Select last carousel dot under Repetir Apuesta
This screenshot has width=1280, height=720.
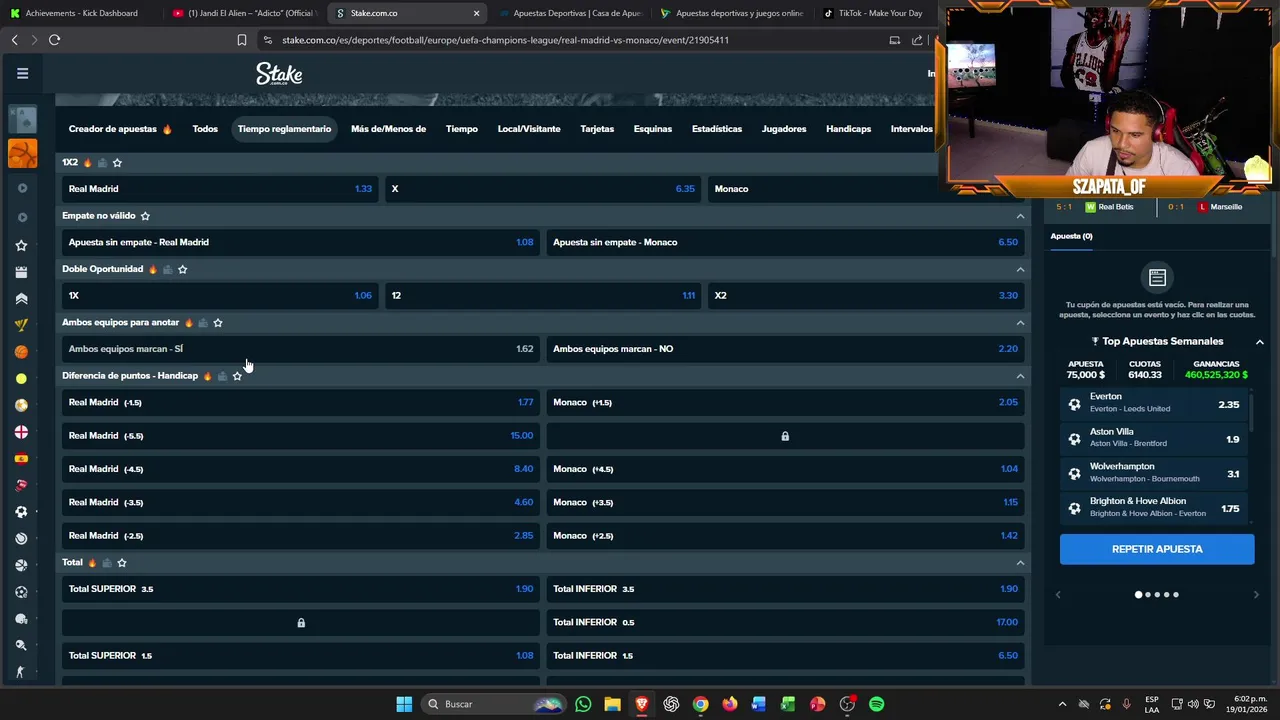click(1176, 595)
